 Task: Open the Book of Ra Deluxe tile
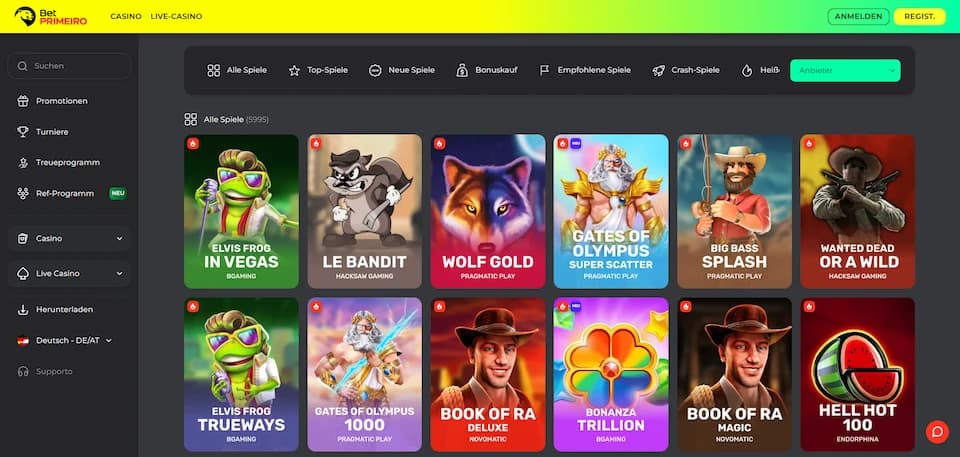click(x=488, y=375)
